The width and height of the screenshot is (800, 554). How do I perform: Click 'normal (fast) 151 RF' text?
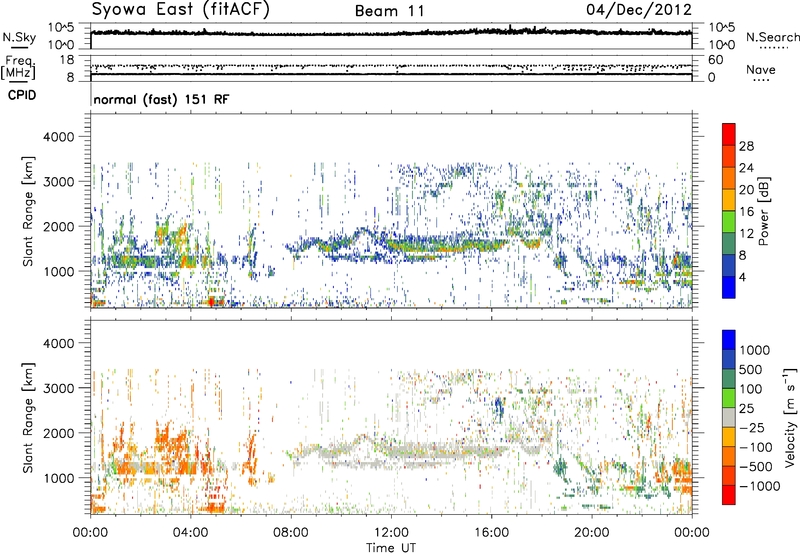tap(161, 99)
